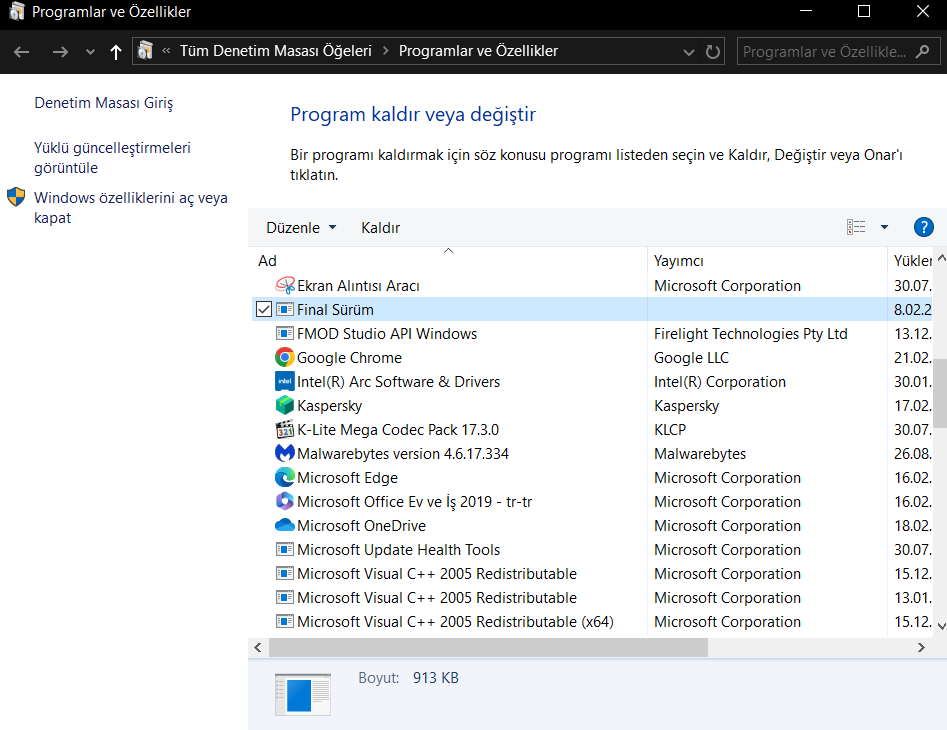This screenshot has height=730, width=947.
Task: Go up one level with up arrow
Action: click(115, 52)
